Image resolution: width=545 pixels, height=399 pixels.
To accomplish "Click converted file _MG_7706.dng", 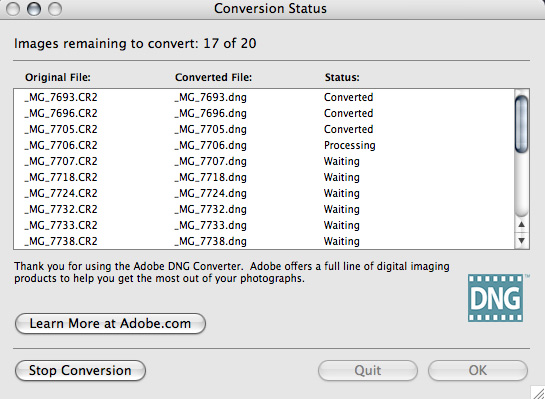I will [x=211, y=145].
